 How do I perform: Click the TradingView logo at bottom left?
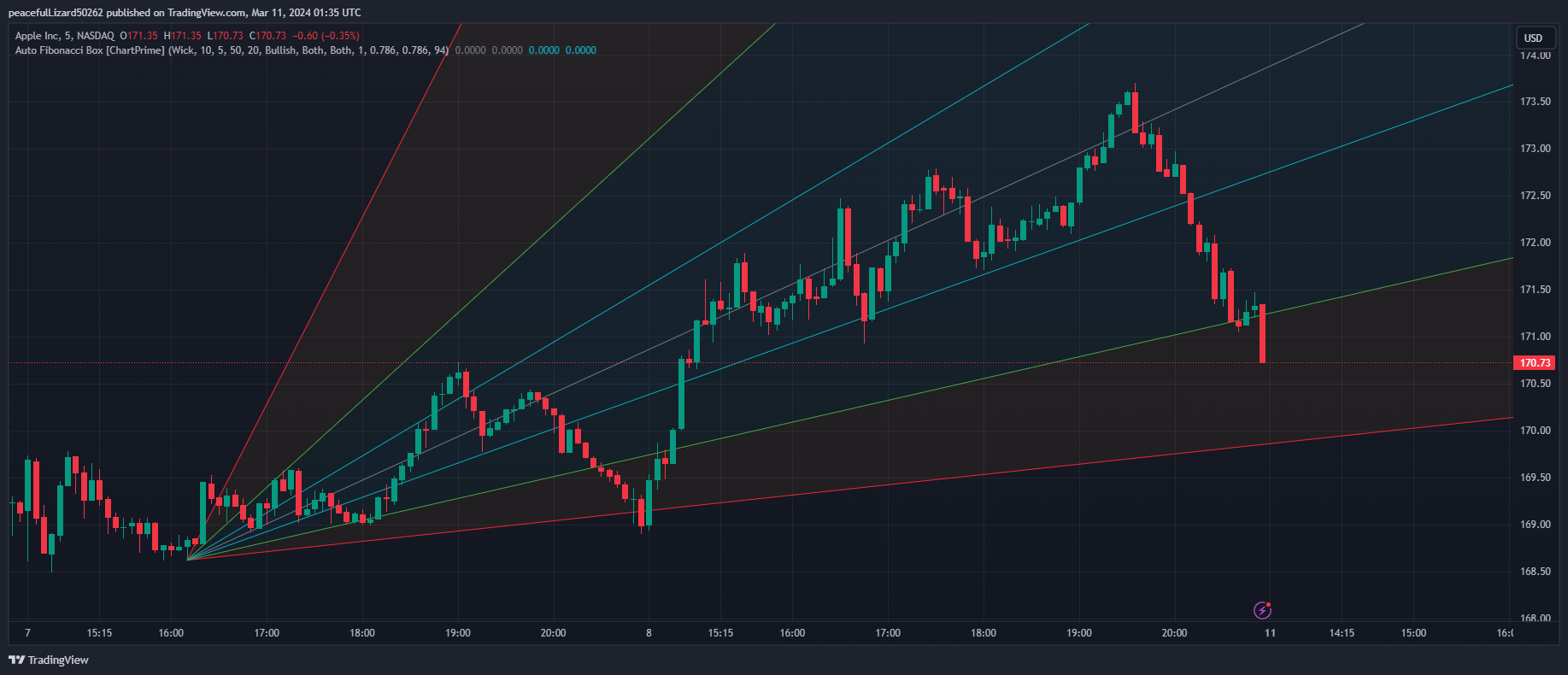(x=49, y=660)
